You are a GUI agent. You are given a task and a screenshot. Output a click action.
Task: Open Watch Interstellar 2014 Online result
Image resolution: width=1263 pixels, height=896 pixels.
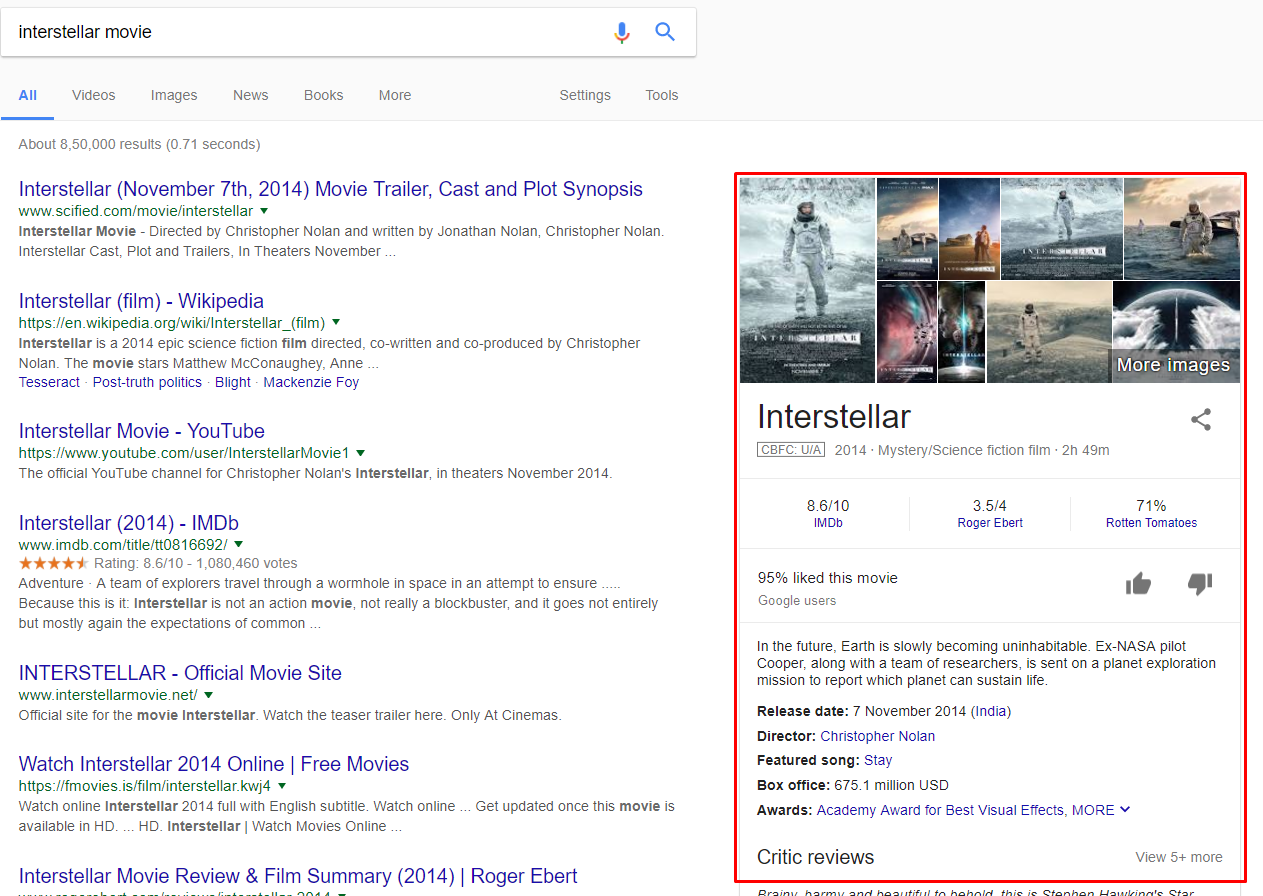click(214, 764)
